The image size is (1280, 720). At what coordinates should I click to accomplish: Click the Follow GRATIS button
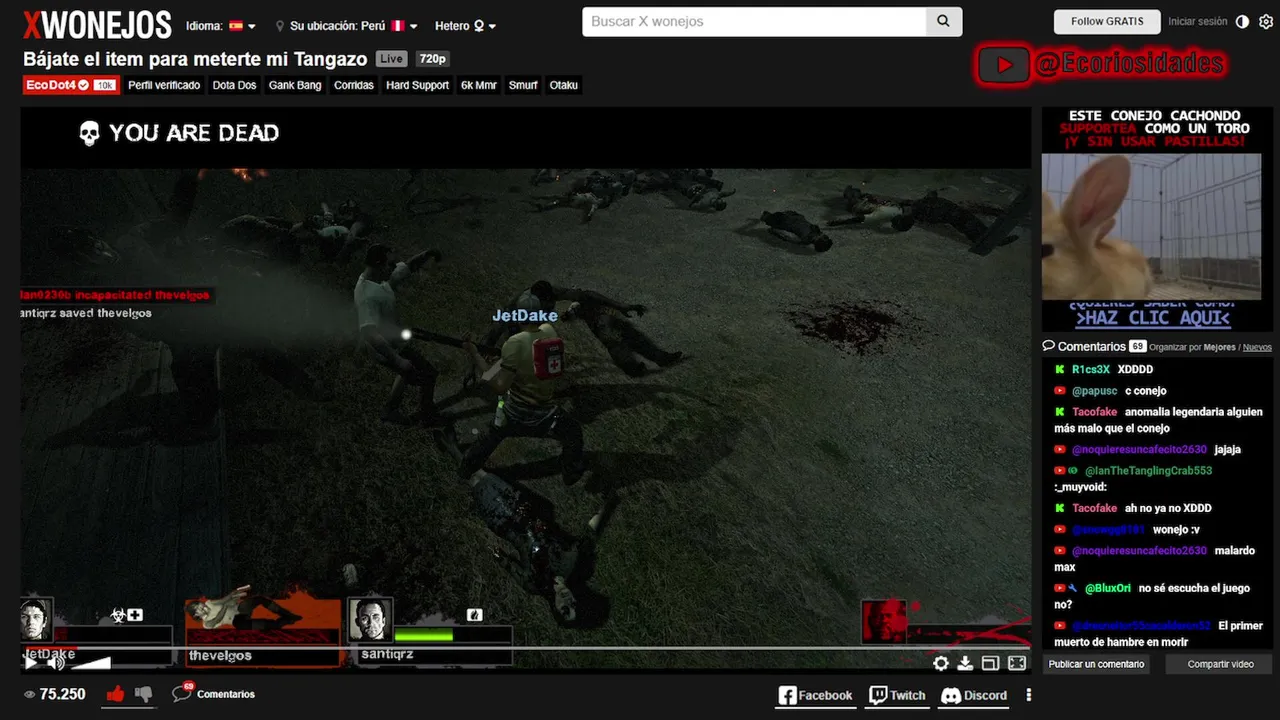1107,21
